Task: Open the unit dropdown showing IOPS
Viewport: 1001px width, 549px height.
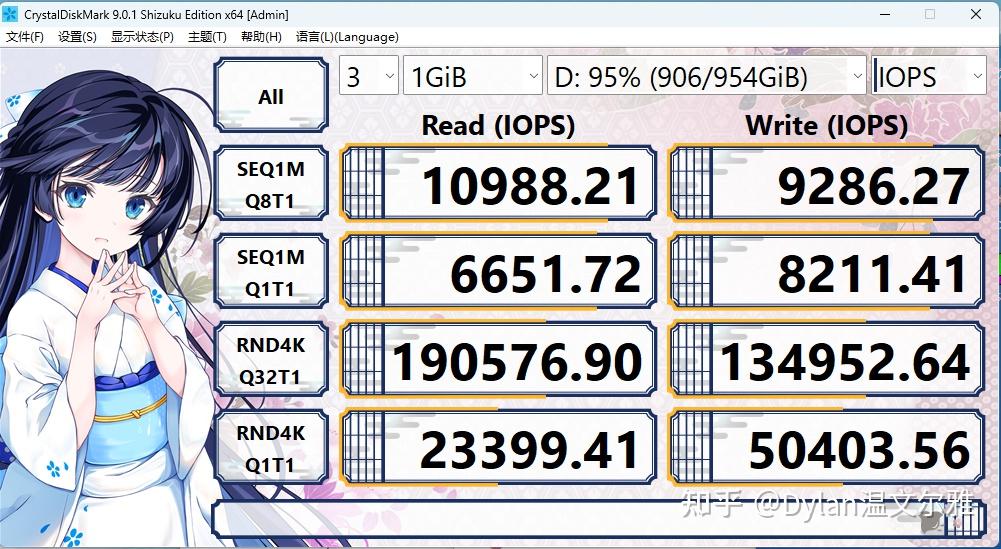Action: [929, 75]
